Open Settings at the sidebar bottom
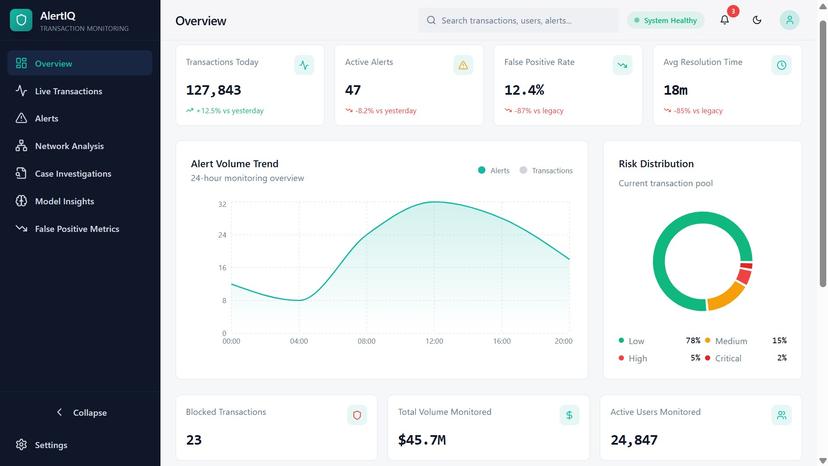The image size is (828, 466). 50,445
